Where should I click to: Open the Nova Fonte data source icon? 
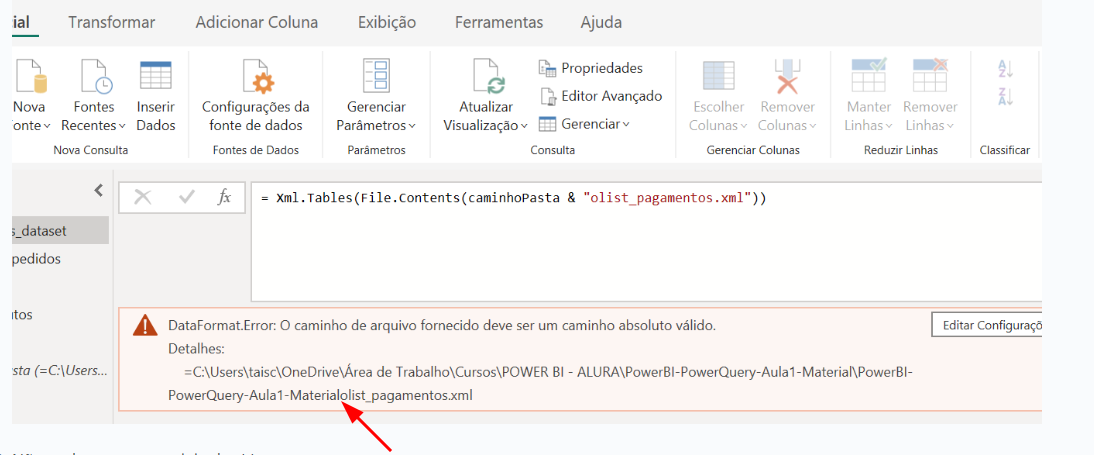click(30, 76)
